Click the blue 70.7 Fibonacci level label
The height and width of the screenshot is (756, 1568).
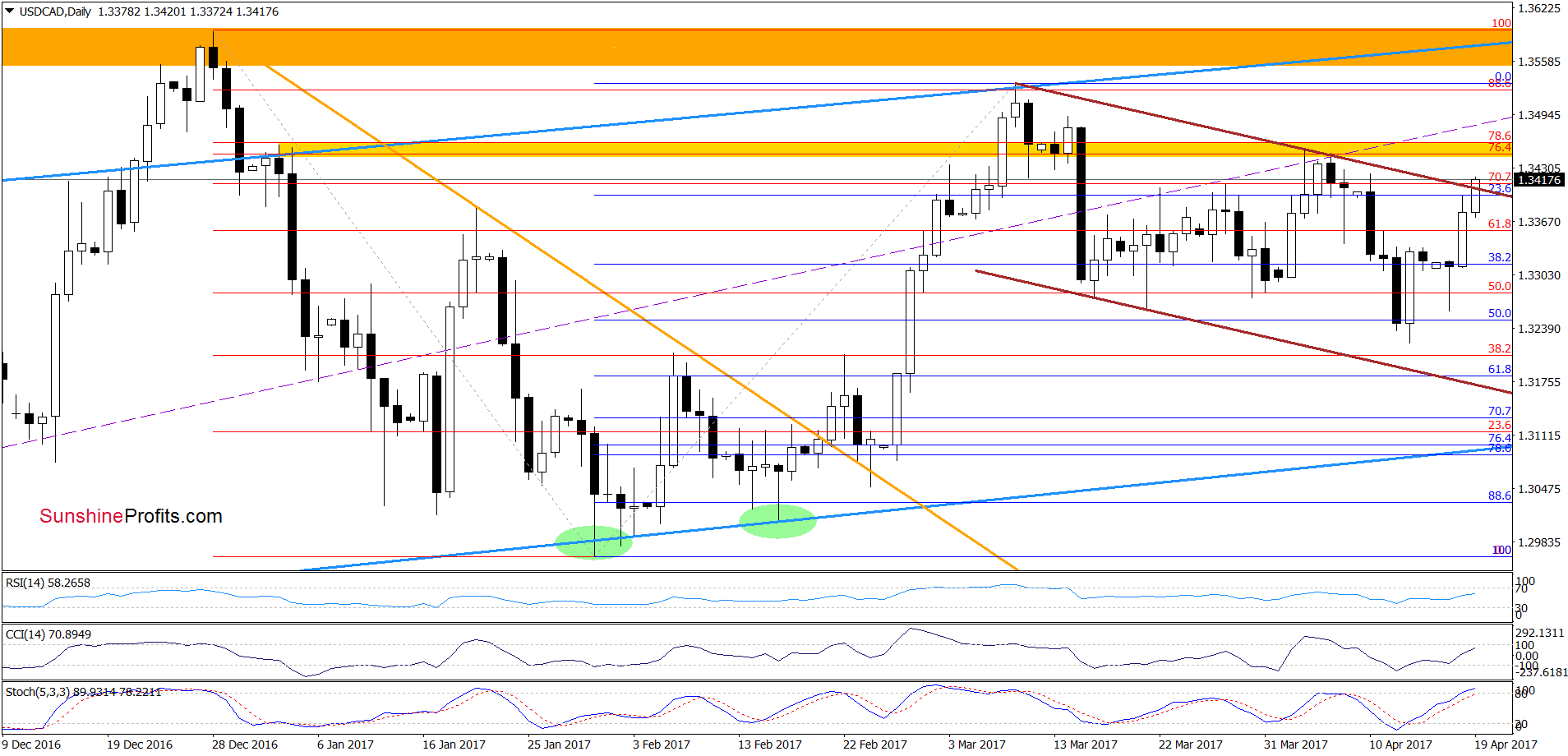pos(1500,411)
